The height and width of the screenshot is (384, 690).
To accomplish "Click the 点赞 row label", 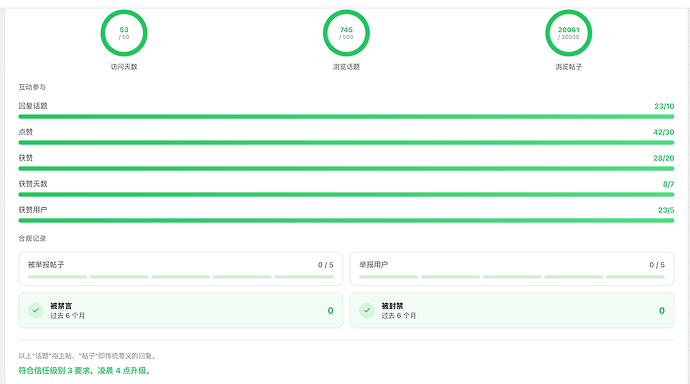I will pyautogui.click(x=26, y=132).
